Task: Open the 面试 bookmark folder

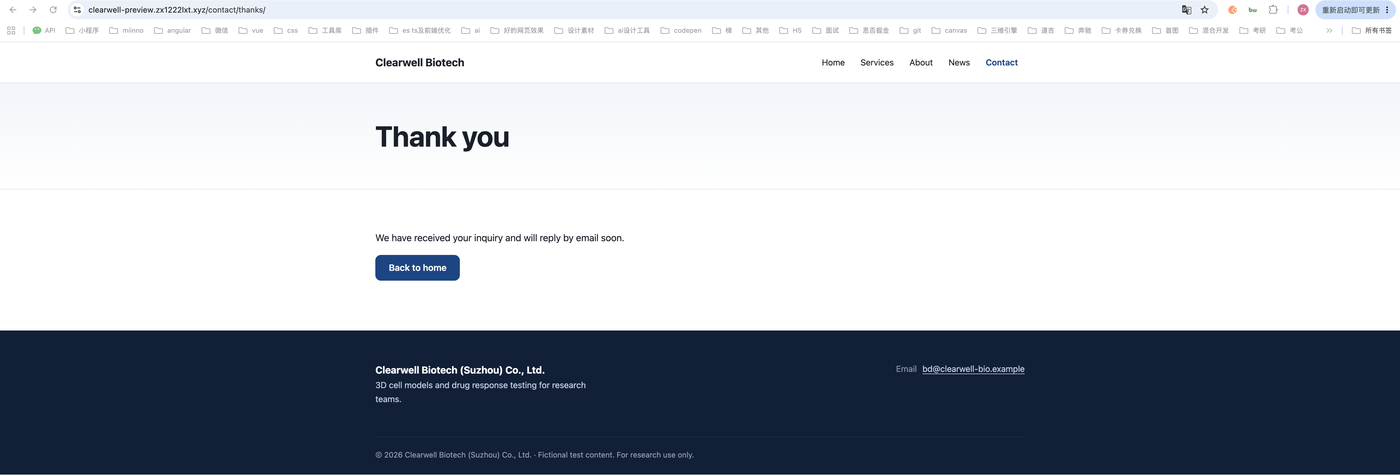Action: click(x=825, y=30)
